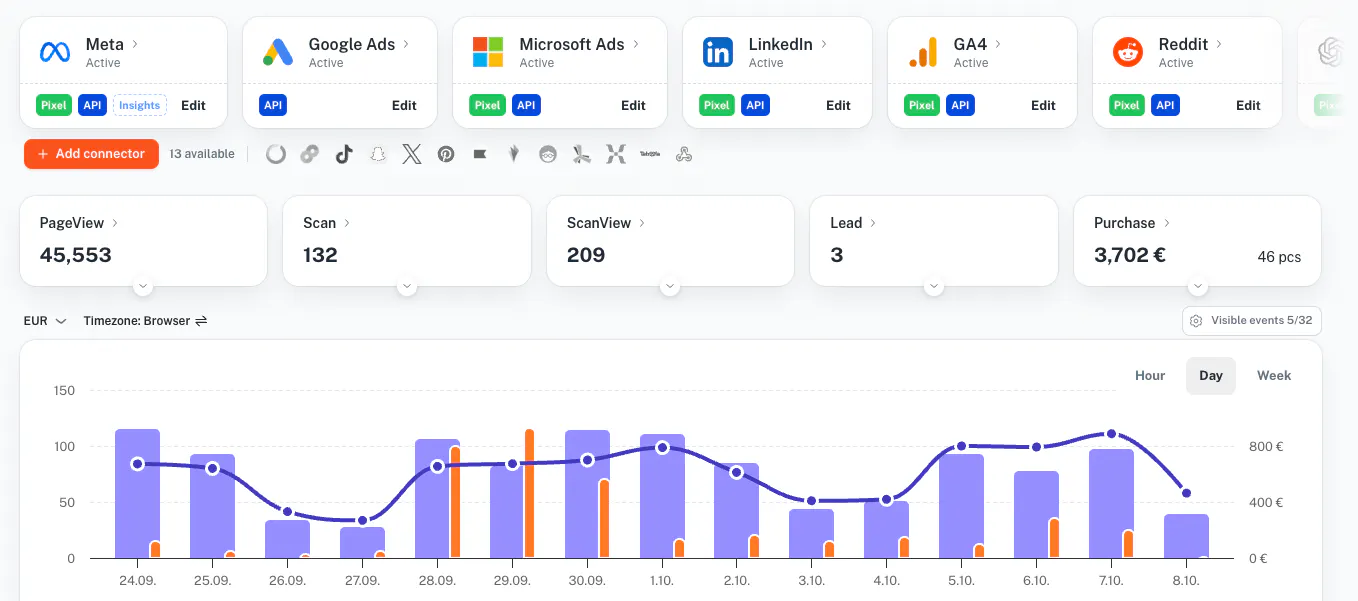The width and height of the screenshot is (1358, 601).
Task: Click the purple bar for 30.09.
Action: tap(587, 494)
